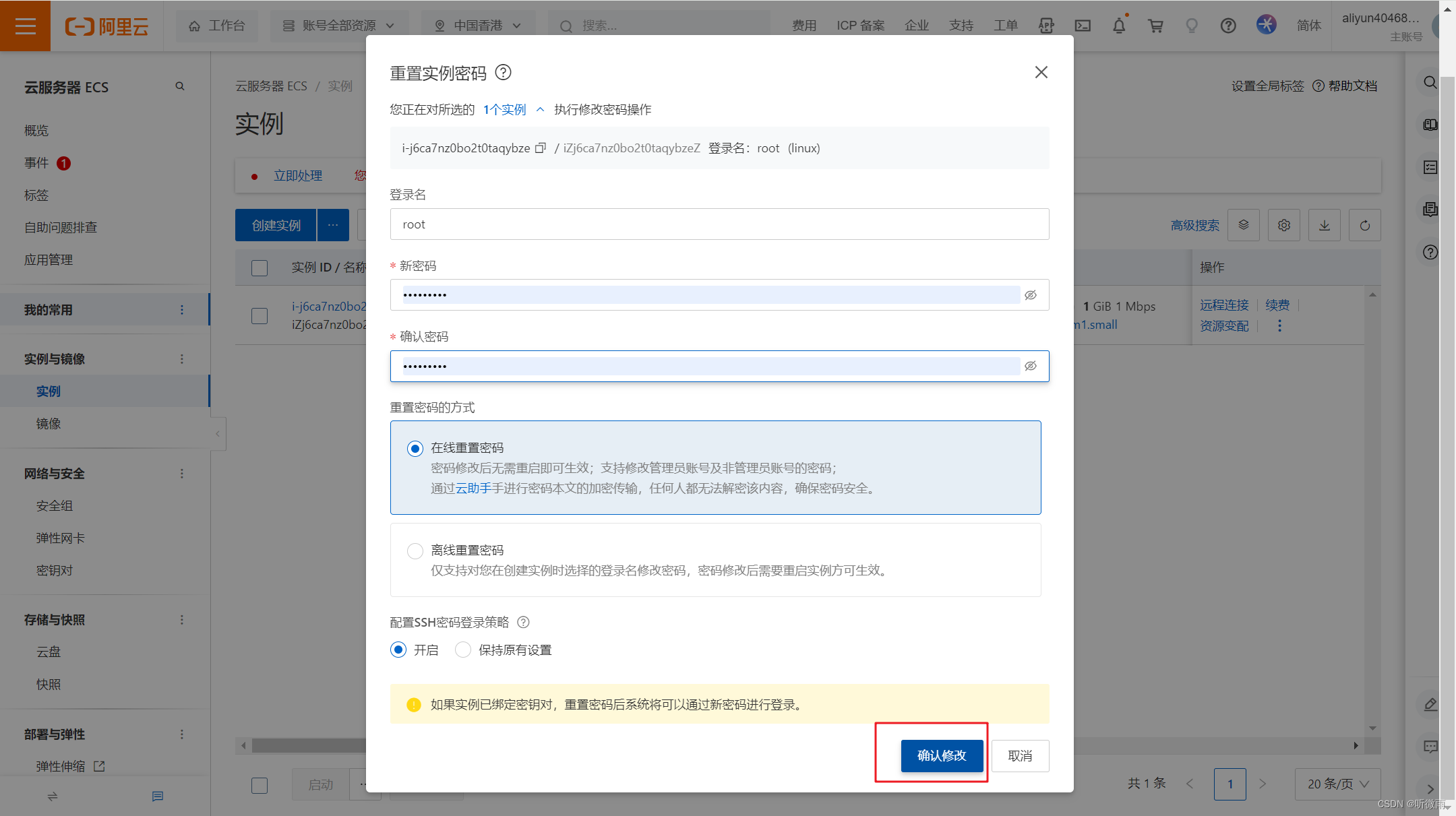Click the Aliyun logo
Image resolution: width=1456 pixels, height=816 pixels.
[107, 26]
